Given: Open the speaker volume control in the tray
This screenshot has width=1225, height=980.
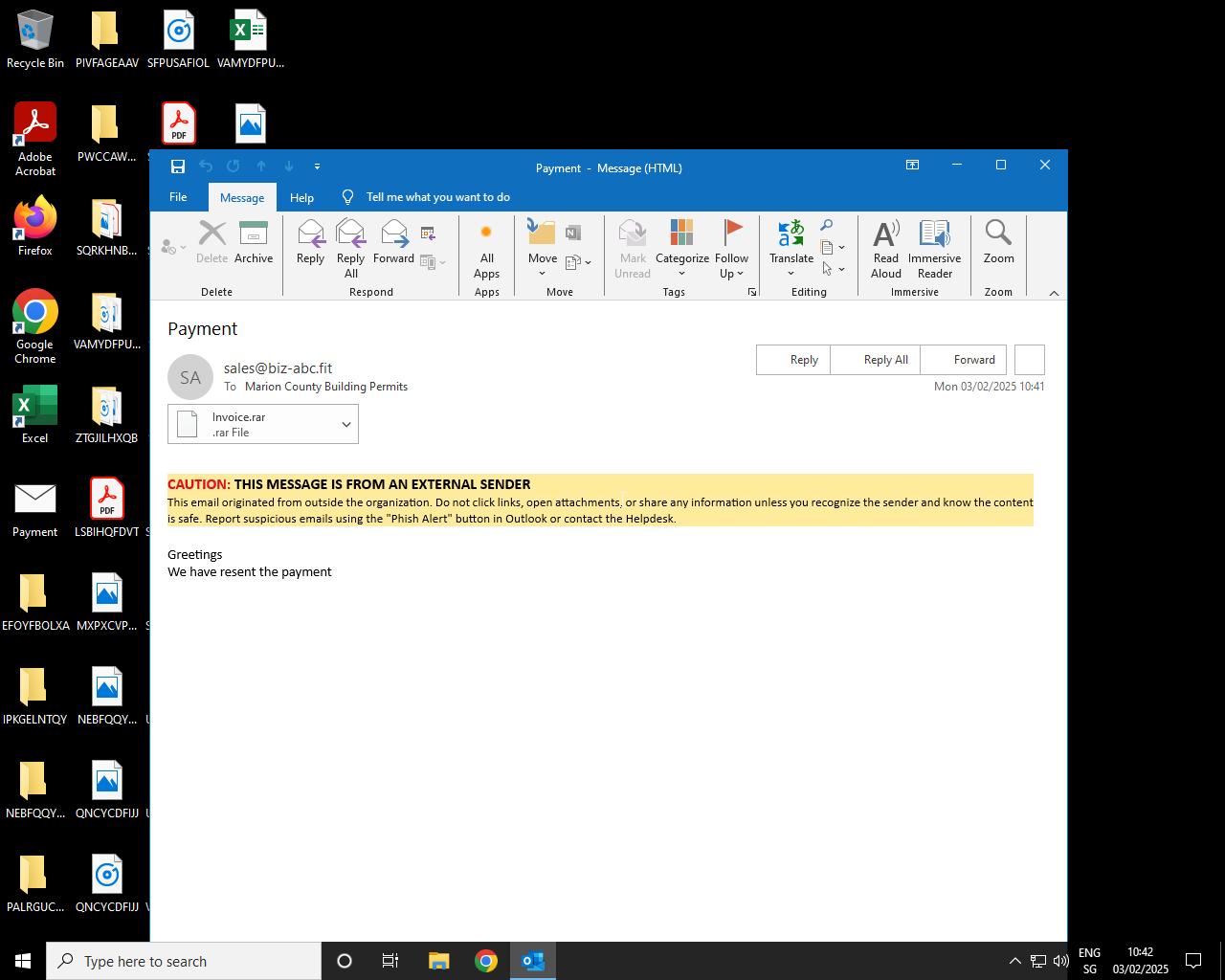Looking at the screenshot, I should (1060, 961).
